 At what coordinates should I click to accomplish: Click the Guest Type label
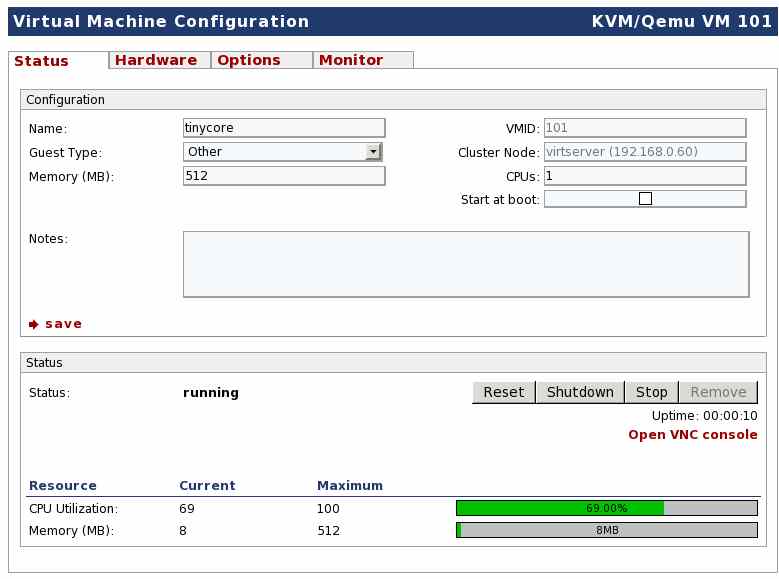[x=65, y=153]
